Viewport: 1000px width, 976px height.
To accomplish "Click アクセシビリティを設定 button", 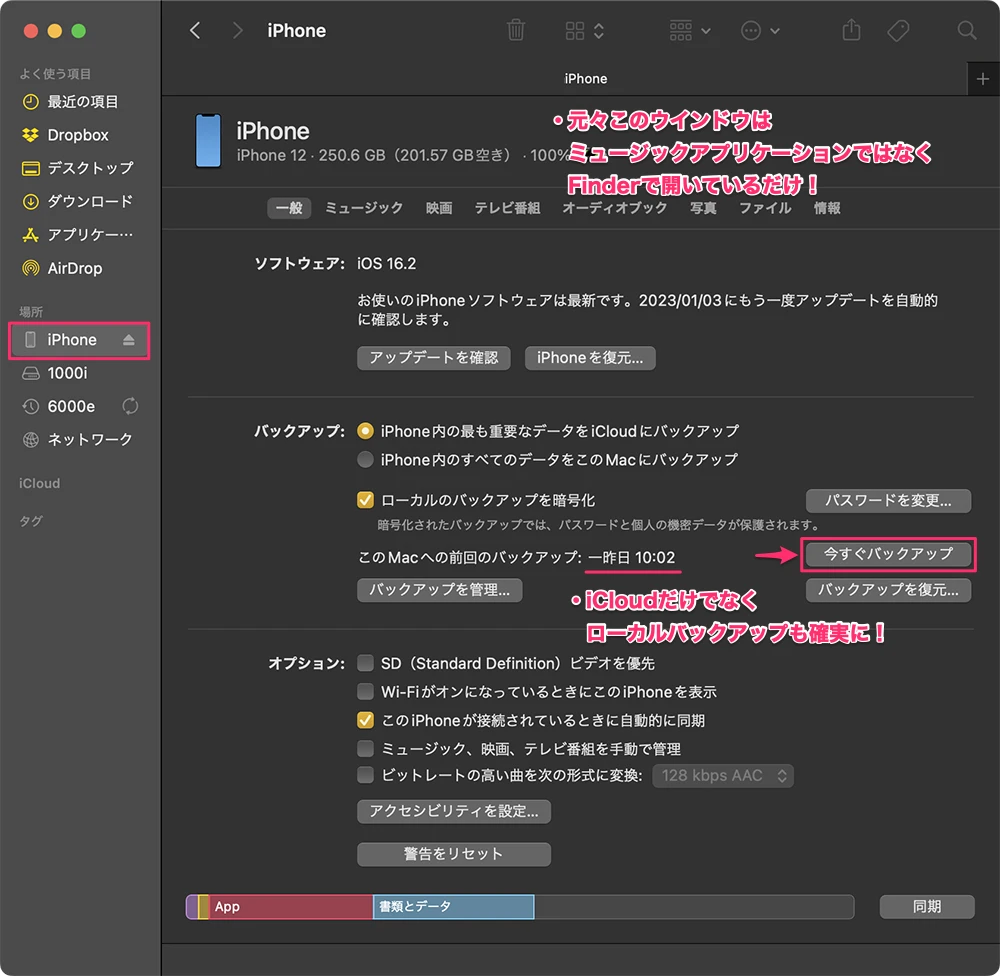I will 454,811.
